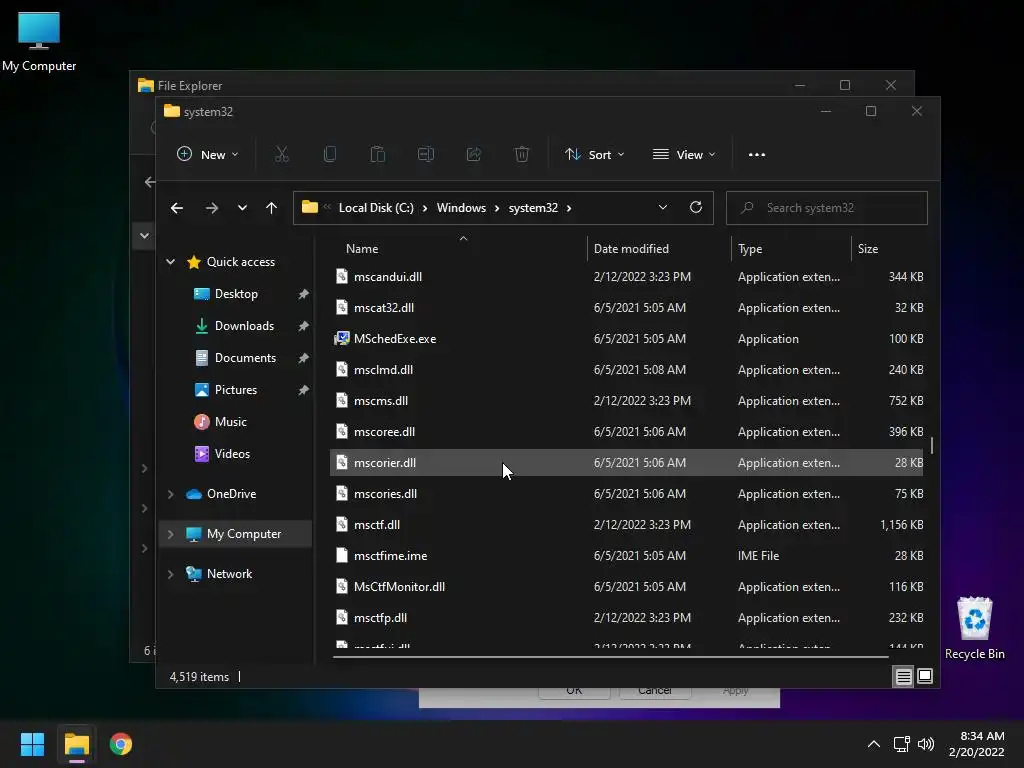The image size is (1024, 768).
Task: Go forward with the forward arrow
Action: (x=212, y=208)
